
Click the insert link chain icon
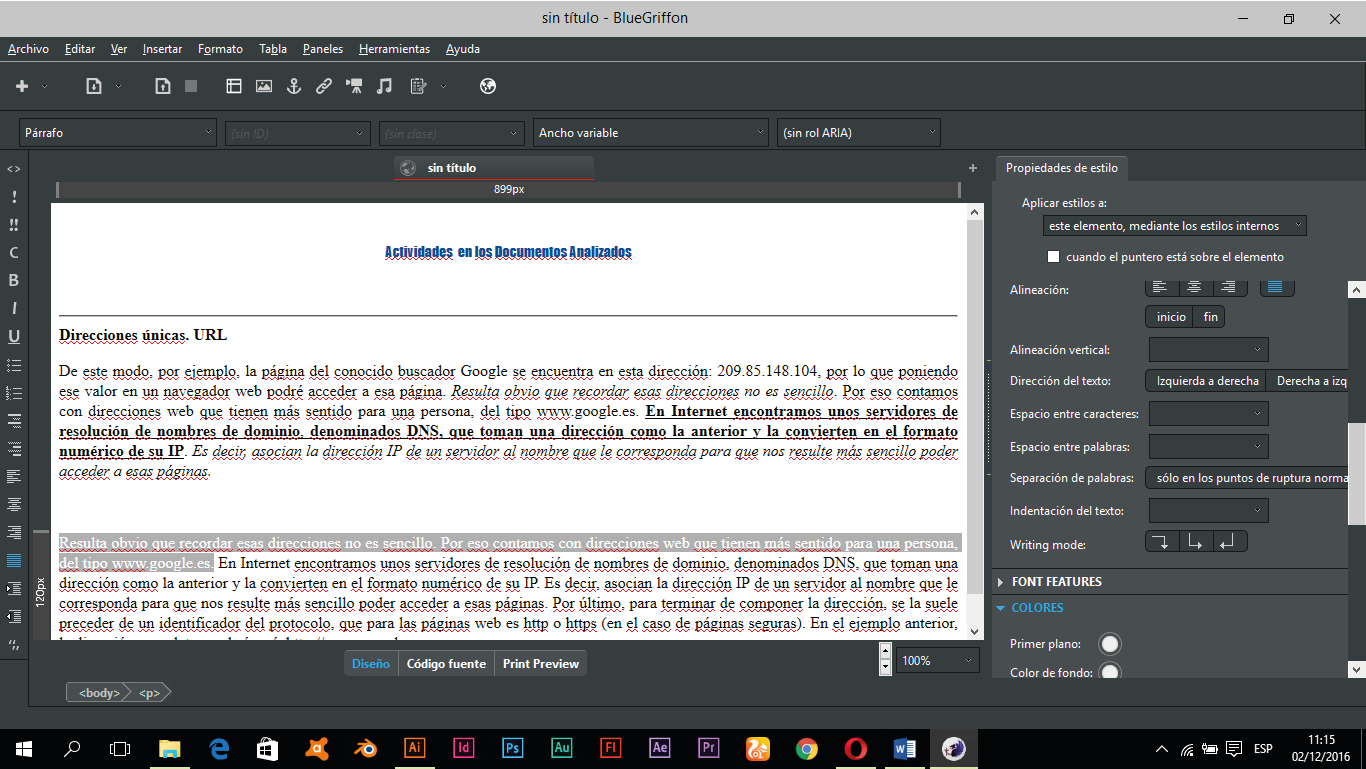(x=324, y=87)
